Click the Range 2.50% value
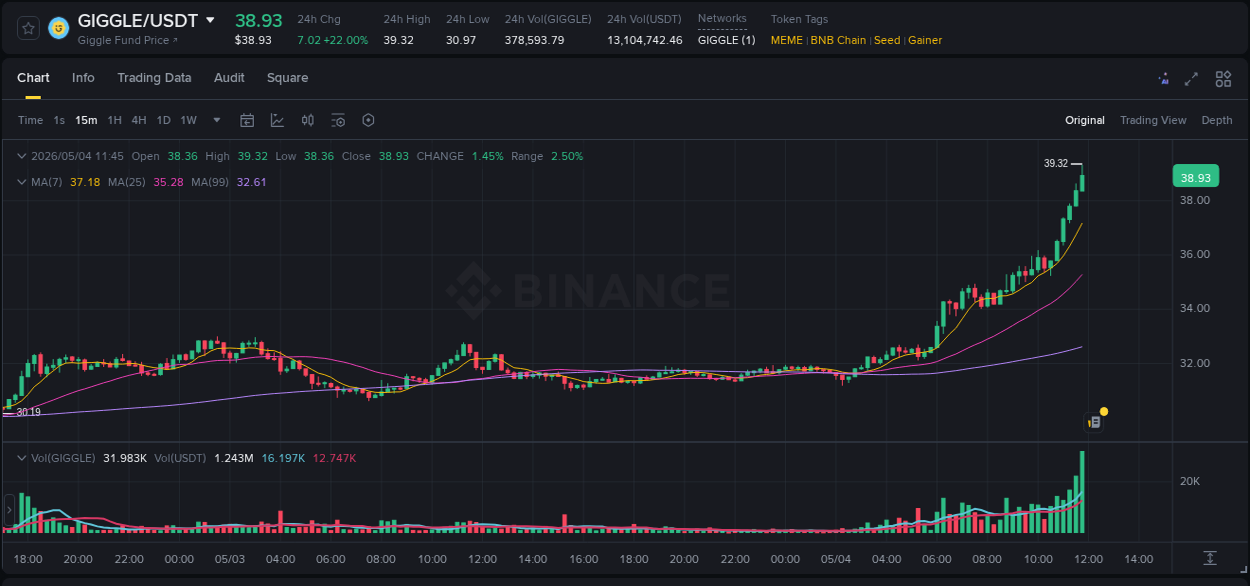Viewport: 1250px width, 586px height. tap(567, 156)
